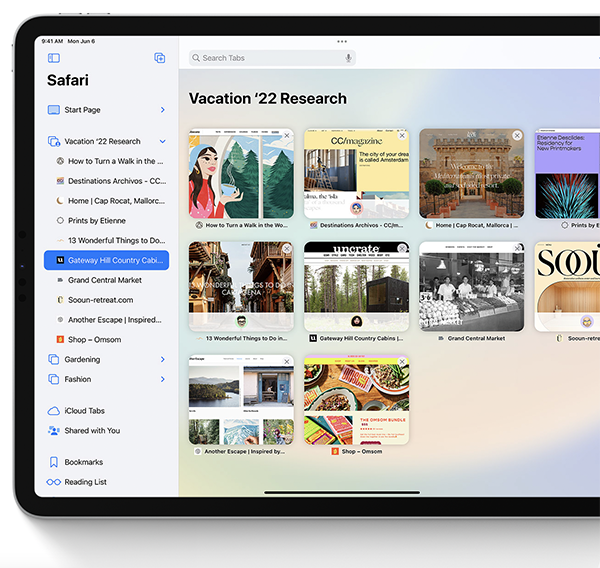The image size is (600, 568).
Task: Open 'Home | Cap Rocat, Mallorc...' sidebar tab
Action: click(x=106, y=201)
